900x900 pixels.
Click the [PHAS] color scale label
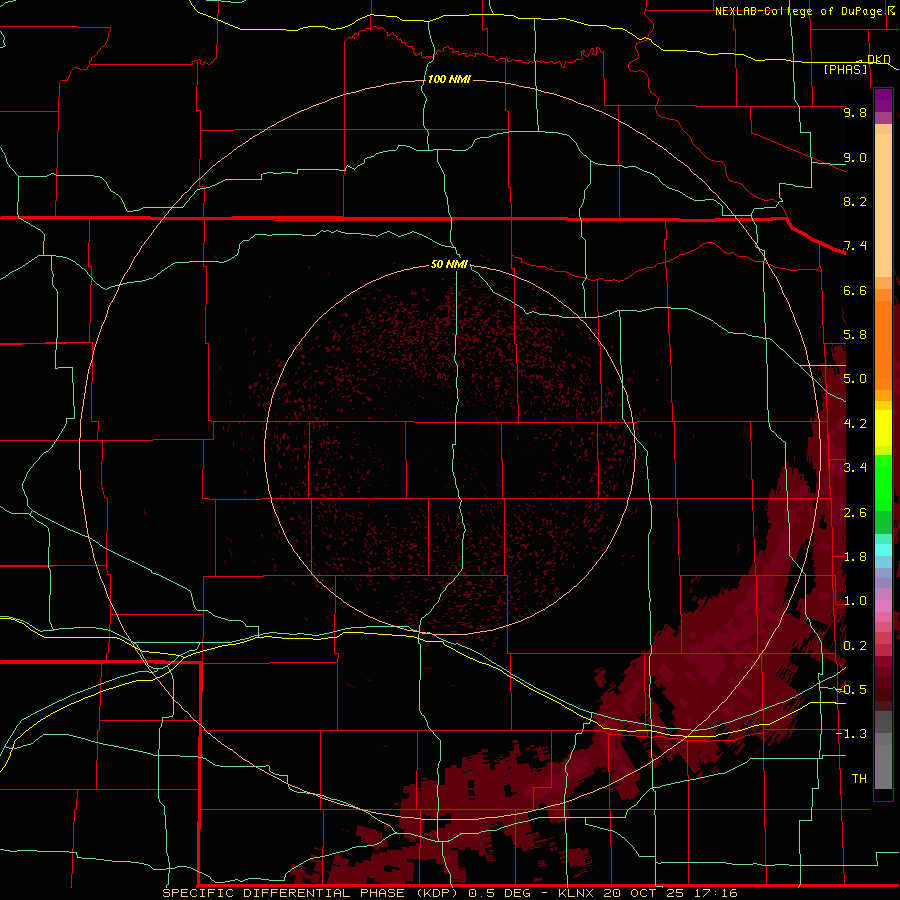[x=845, y=69]
